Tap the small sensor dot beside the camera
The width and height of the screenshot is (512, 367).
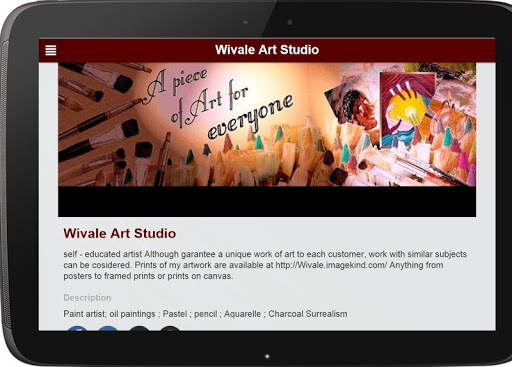pos(245,22)
